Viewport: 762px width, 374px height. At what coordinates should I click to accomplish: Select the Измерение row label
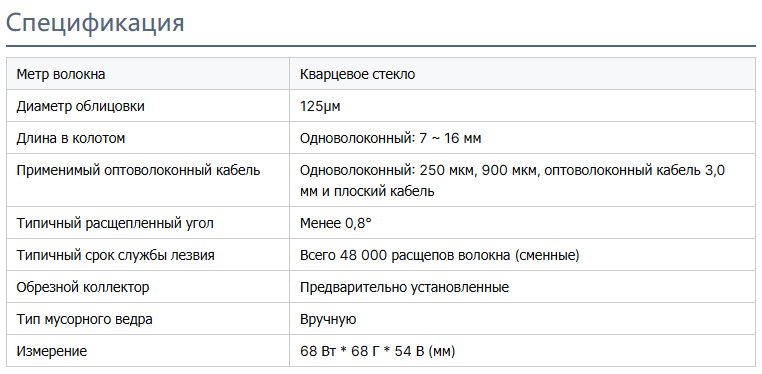[52, 351]
